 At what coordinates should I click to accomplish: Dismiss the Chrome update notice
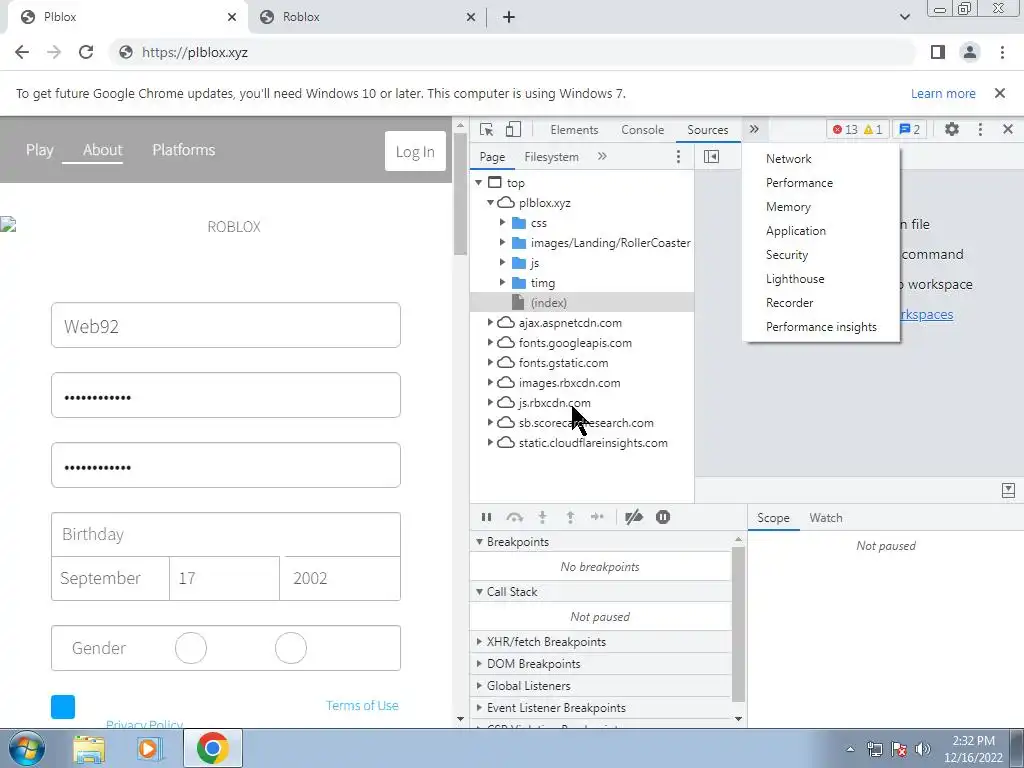pos(1000,93)
